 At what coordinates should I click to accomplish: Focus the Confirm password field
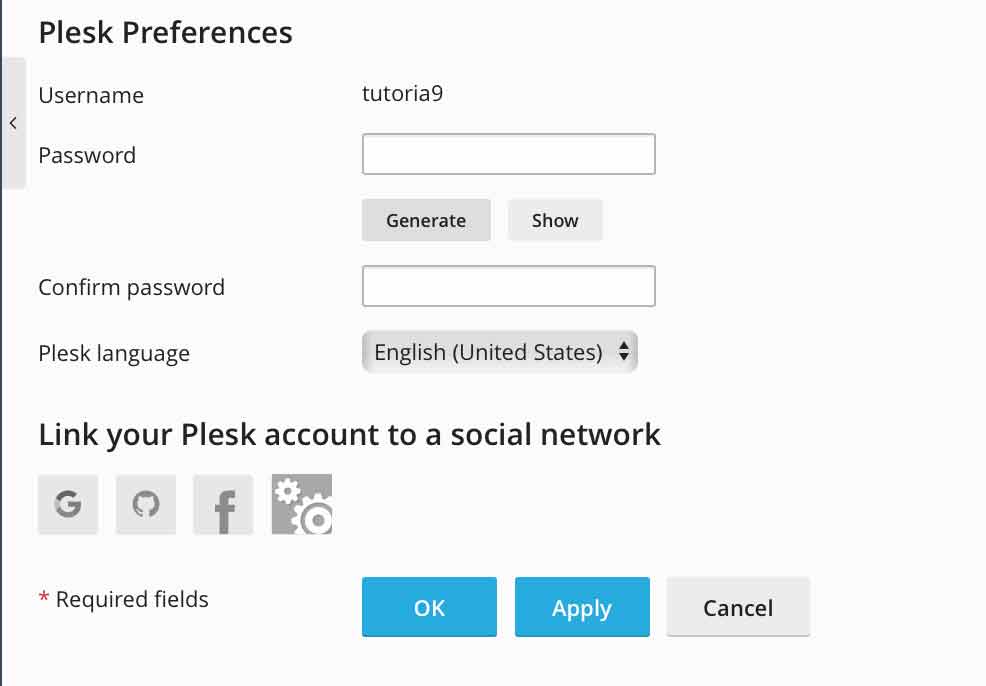point(508,286)
